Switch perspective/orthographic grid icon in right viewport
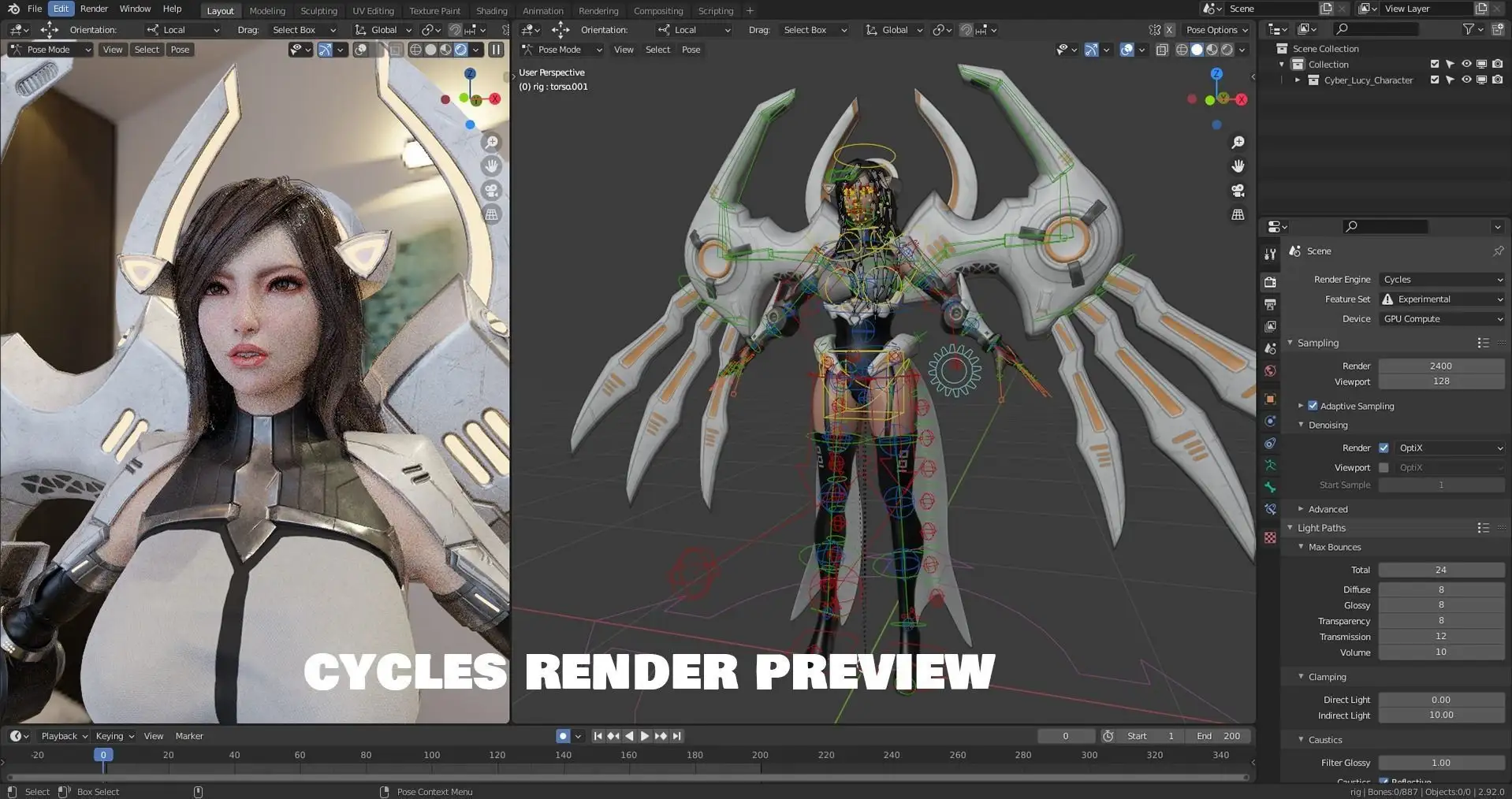1512x799 pixels. click(x=1238, y=214)
